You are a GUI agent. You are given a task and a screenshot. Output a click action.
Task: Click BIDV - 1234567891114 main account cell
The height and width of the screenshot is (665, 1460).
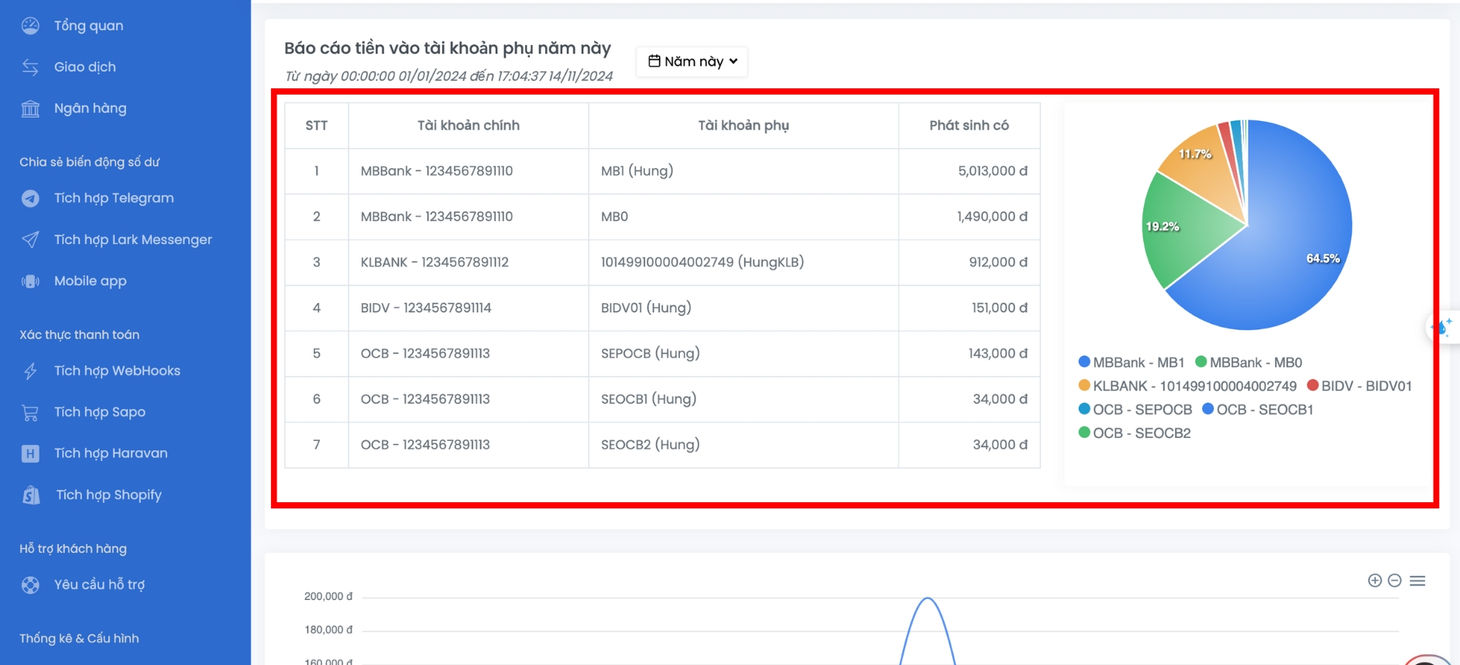[x=469, y=308]
